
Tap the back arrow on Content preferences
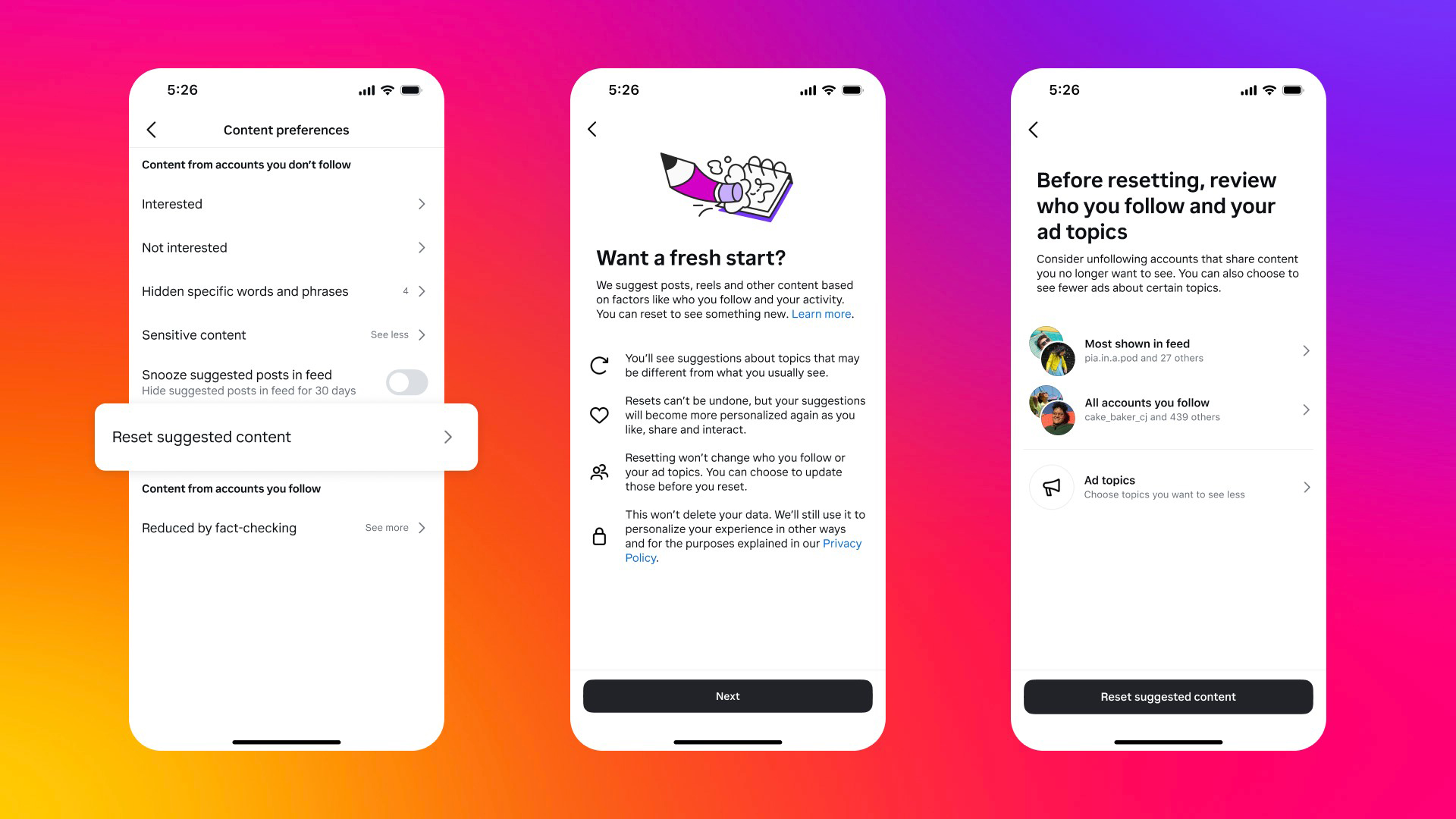pos(150,129)
